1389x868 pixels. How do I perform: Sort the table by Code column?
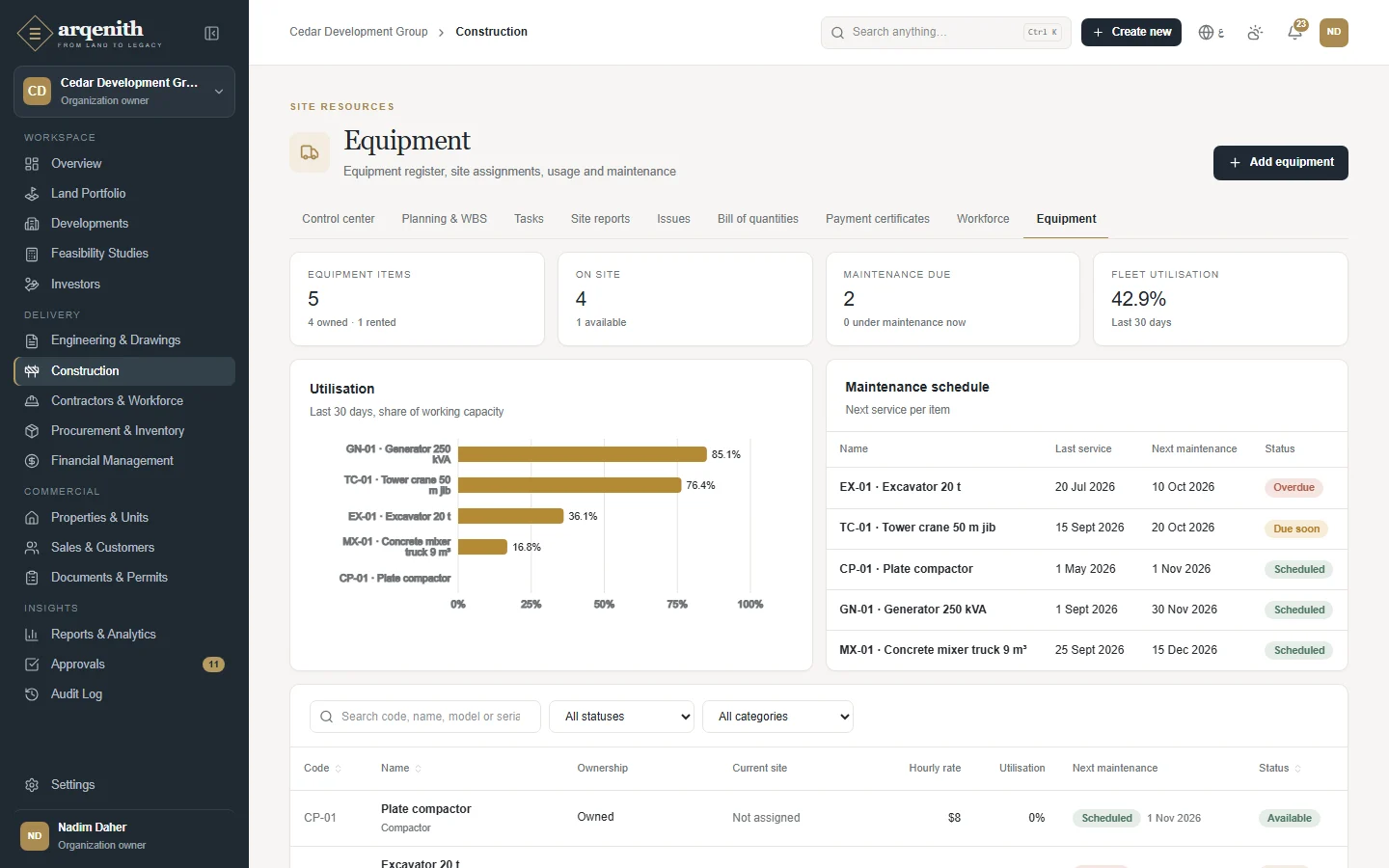point(322,769)
